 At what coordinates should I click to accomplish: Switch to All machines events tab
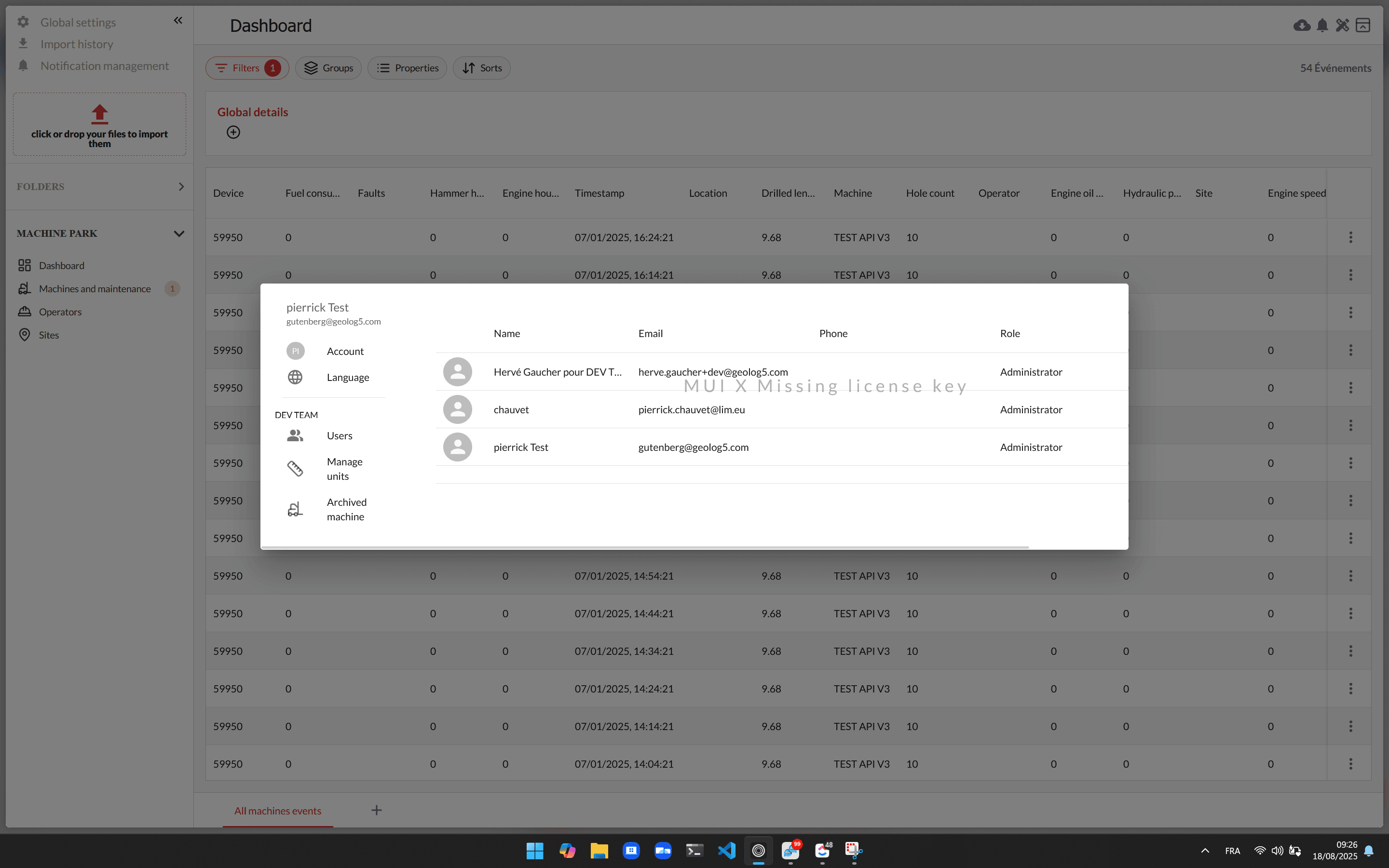pos(277,811)
